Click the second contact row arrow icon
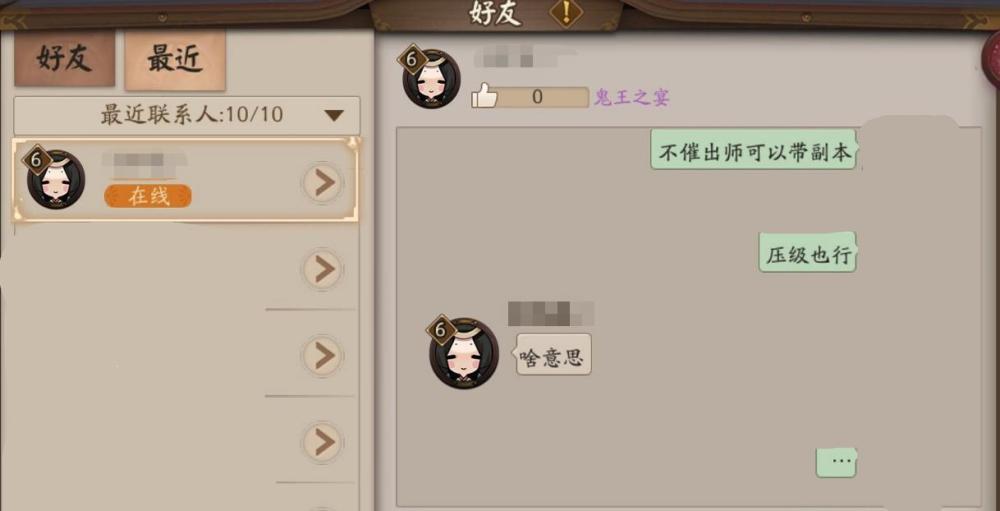Viewport: 1000px width, 511px height. click(323, 269)
